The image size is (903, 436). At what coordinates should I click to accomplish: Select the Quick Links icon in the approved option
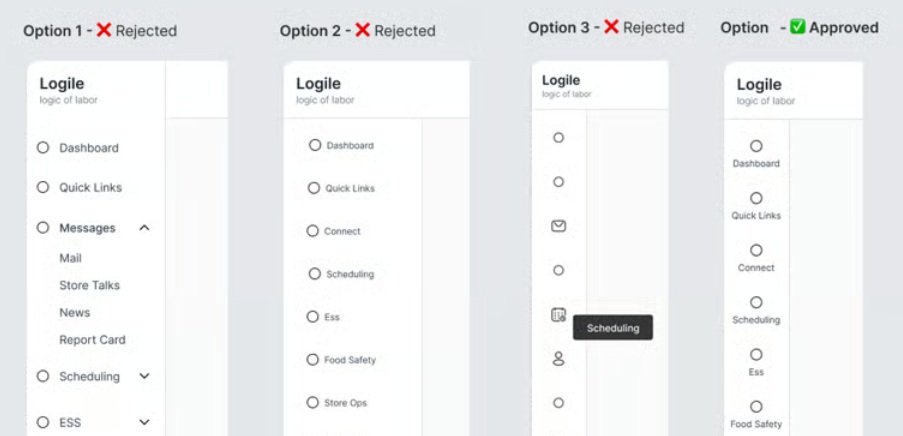pos(756,198)
